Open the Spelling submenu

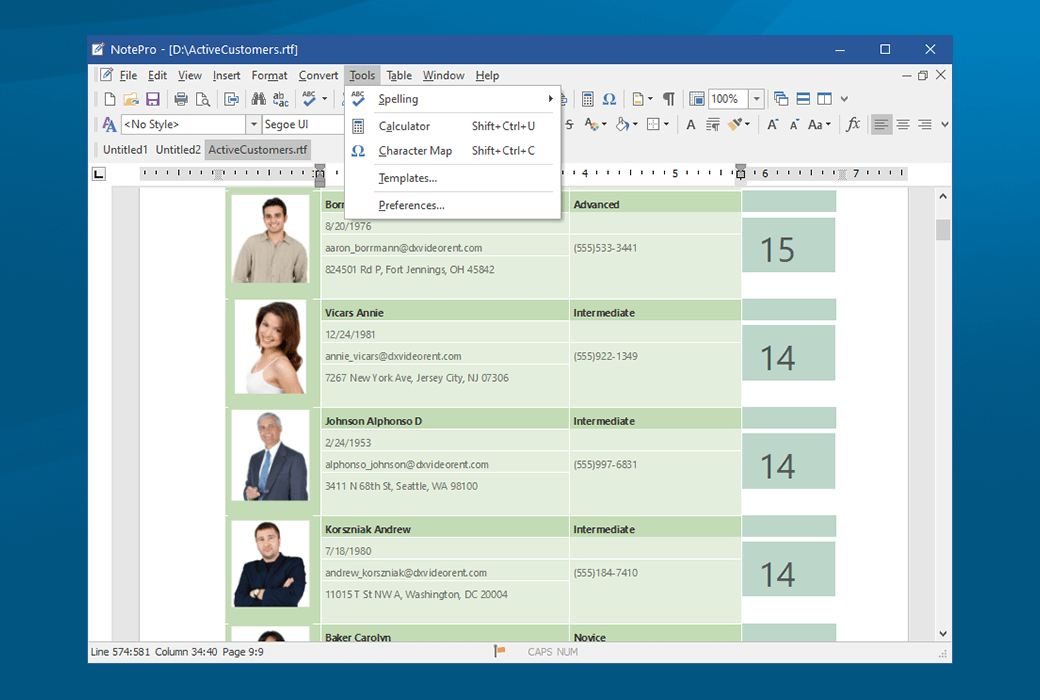(x=453, y=99)
